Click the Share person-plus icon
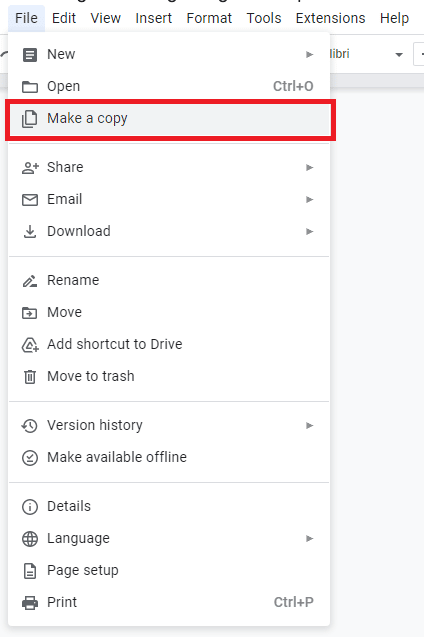Screen dimensions: 424x637 [x=30, y=167]
